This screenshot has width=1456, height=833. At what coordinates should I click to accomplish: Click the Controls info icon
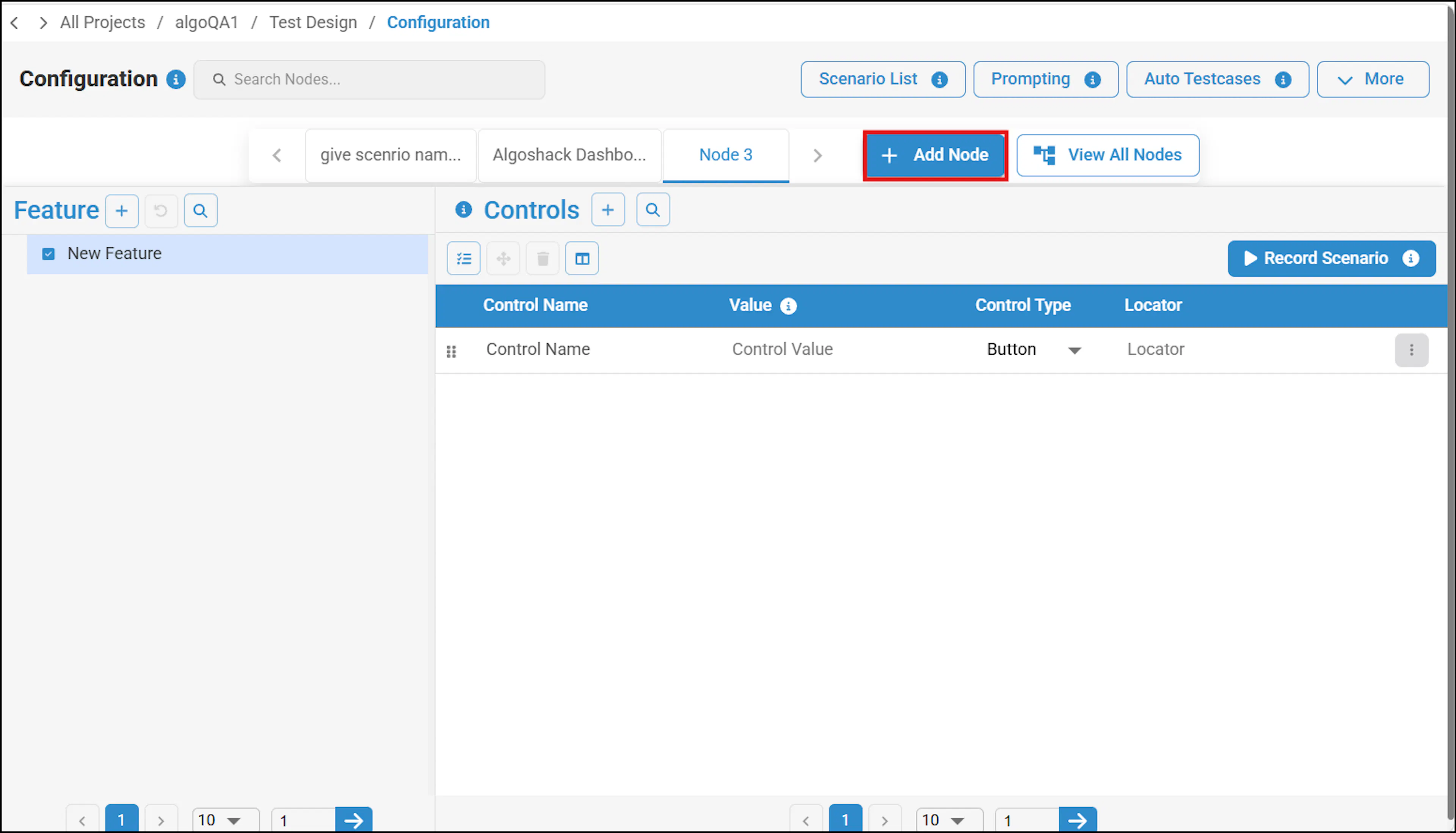463,210
